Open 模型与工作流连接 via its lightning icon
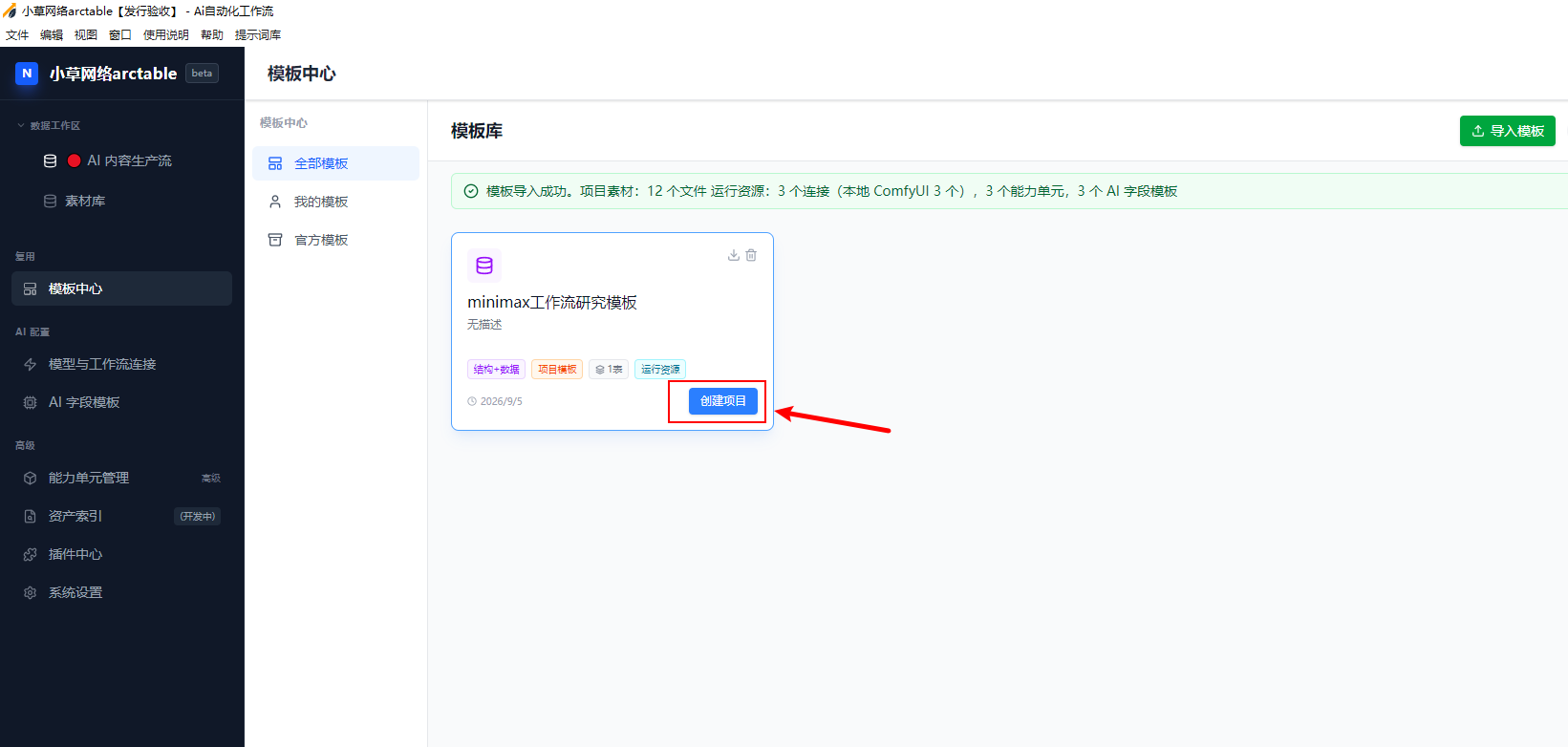The width and height of the screenshot is (1568, 747). point(31,364)
